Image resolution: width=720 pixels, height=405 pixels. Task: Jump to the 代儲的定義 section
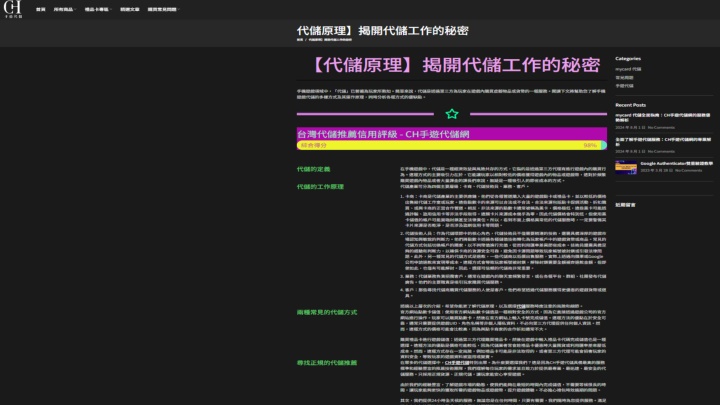point(313,169)
